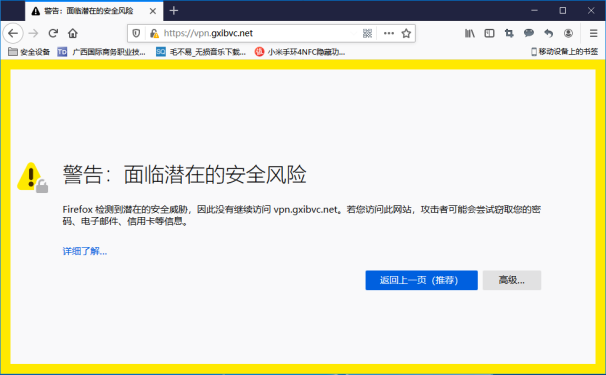Open QR code icon in address bar
606x375 pixels.
pos(368,34)
